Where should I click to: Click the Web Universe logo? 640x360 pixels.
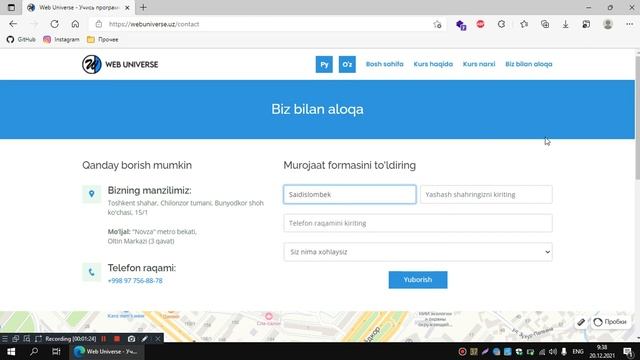tap(120, 64)
